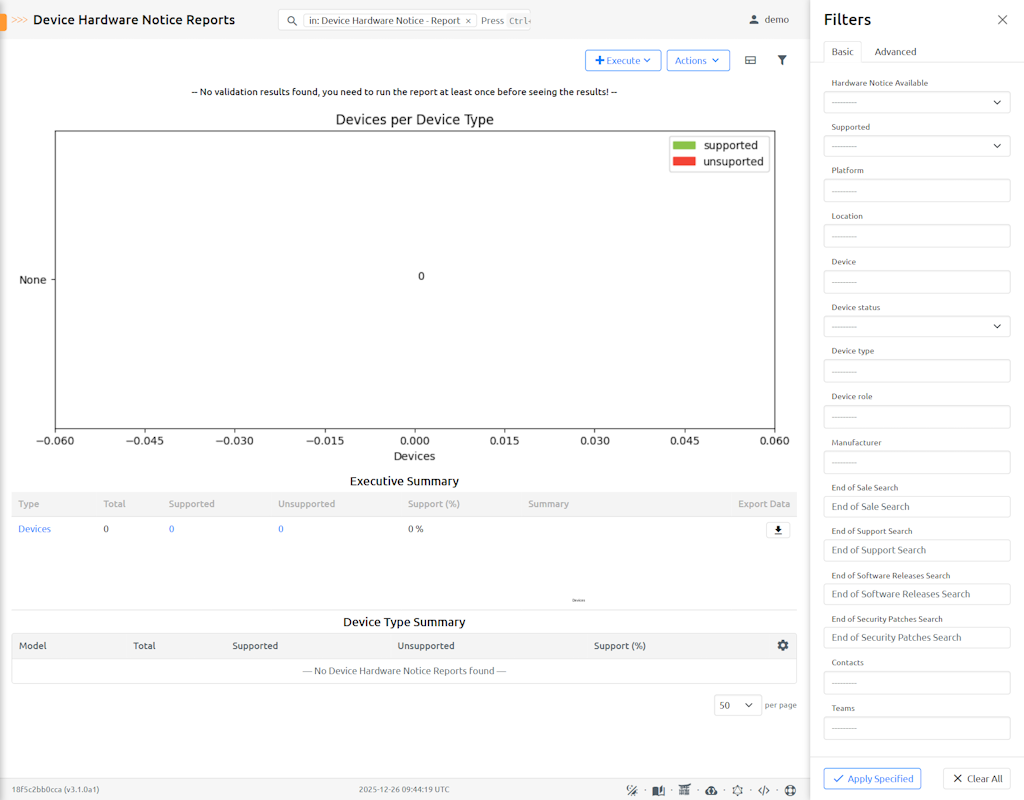The width and height of the screenshot is (1024, 800).
Task: Open Hardware Notice Available dropdown
Action: click(916, 102)
